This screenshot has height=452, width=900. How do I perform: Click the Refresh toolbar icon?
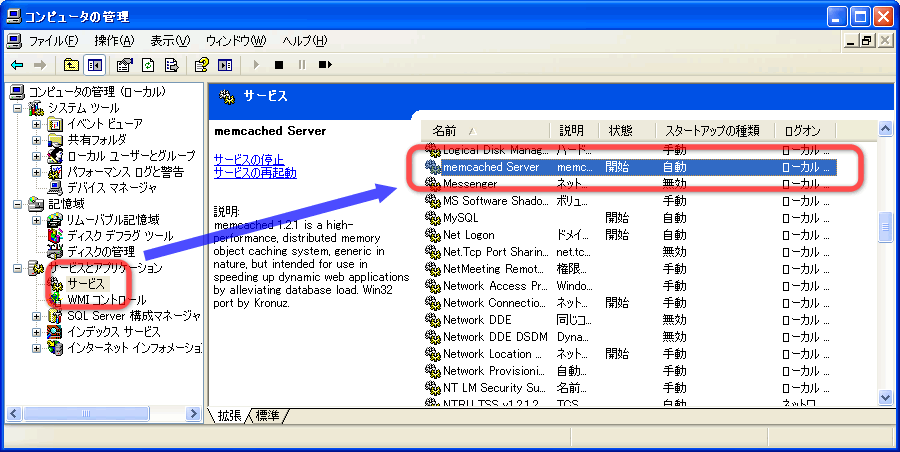tap(148, 65)
